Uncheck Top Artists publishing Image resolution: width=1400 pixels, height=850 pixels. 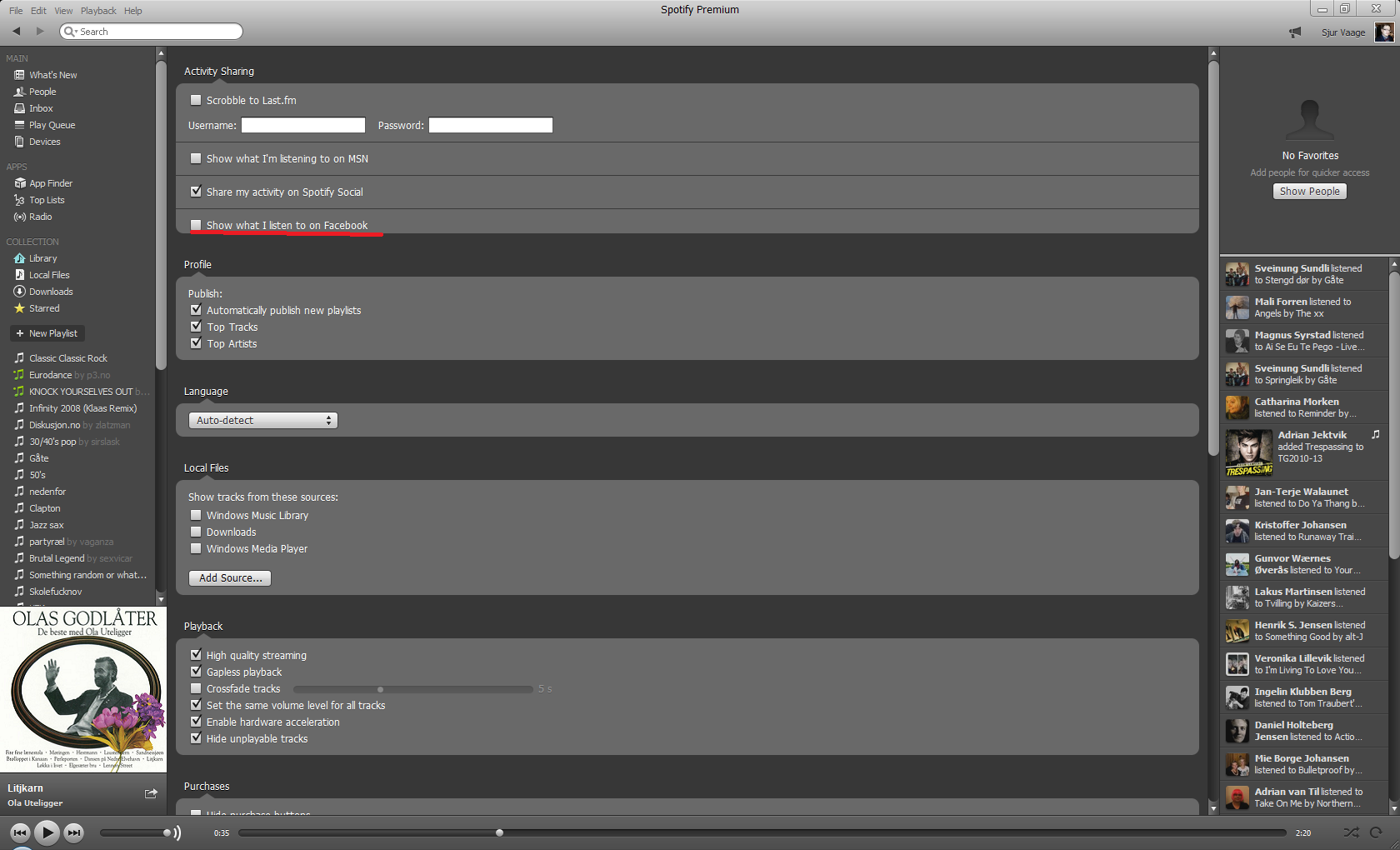tap(196, 343)
